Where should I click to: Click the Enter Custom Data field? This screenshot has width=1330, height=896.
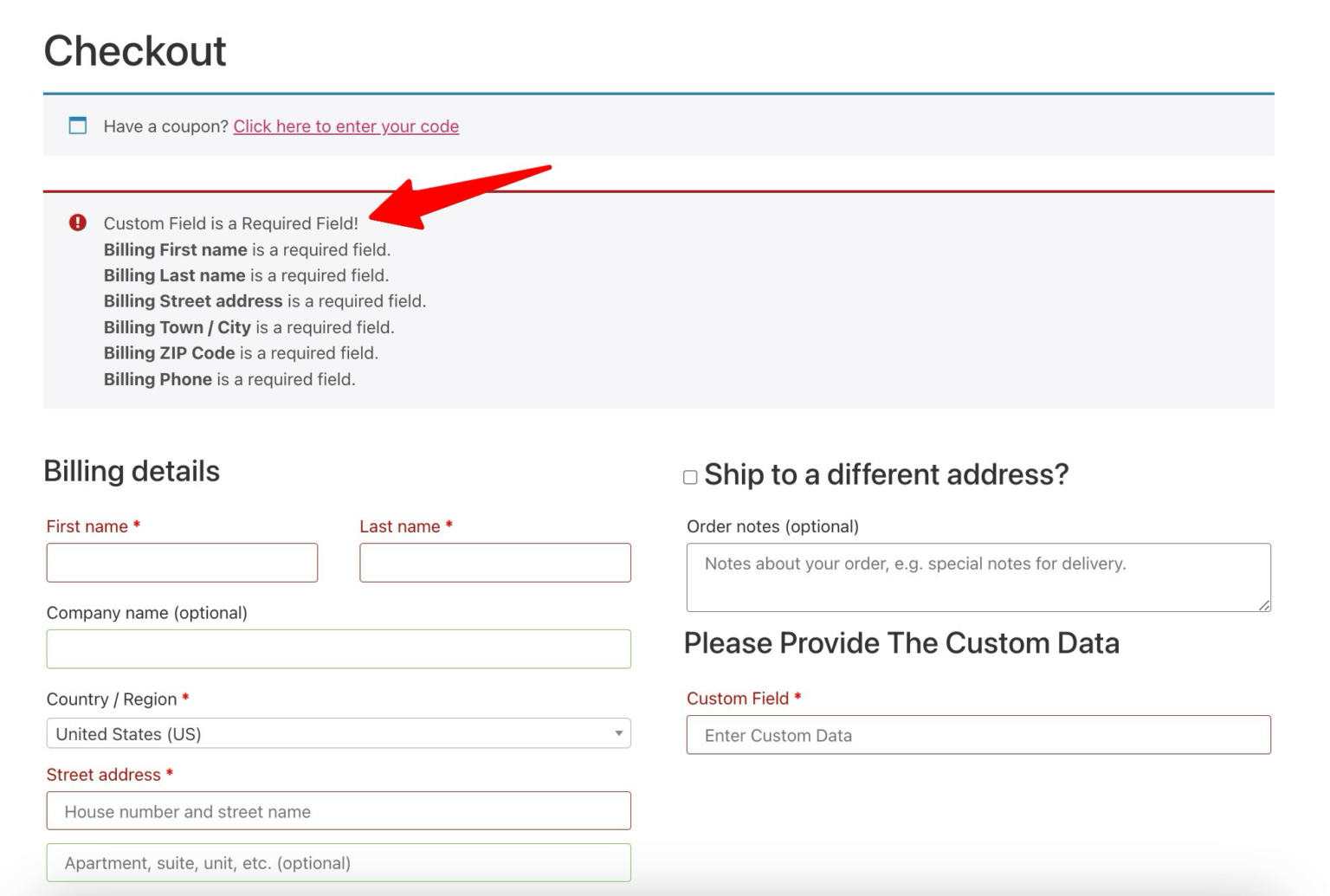pos(978,734)
